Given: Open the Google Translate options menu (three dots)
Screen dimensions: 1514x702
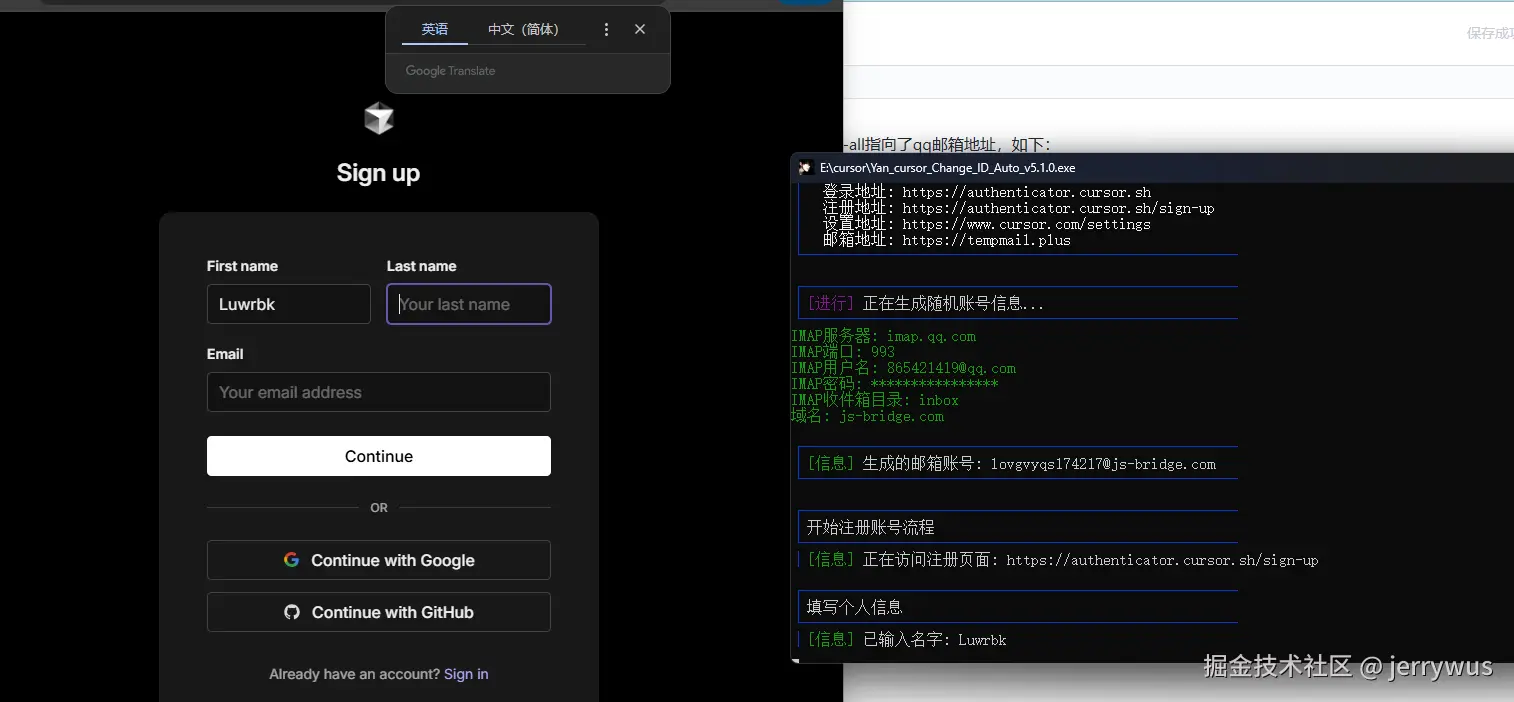Looking at the screenshot, I should (606, 30).
